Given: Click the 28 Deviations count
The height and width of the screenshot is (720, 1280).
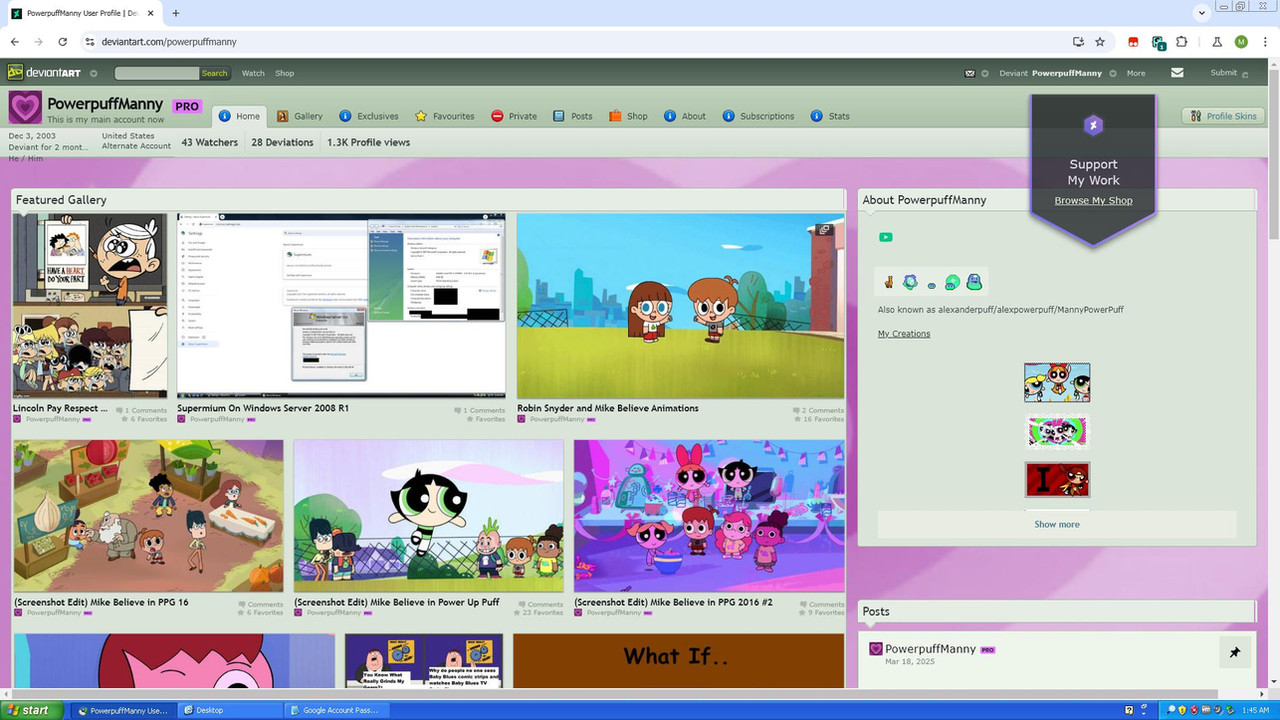Looking at the screenshot, I should click(282, 142).
